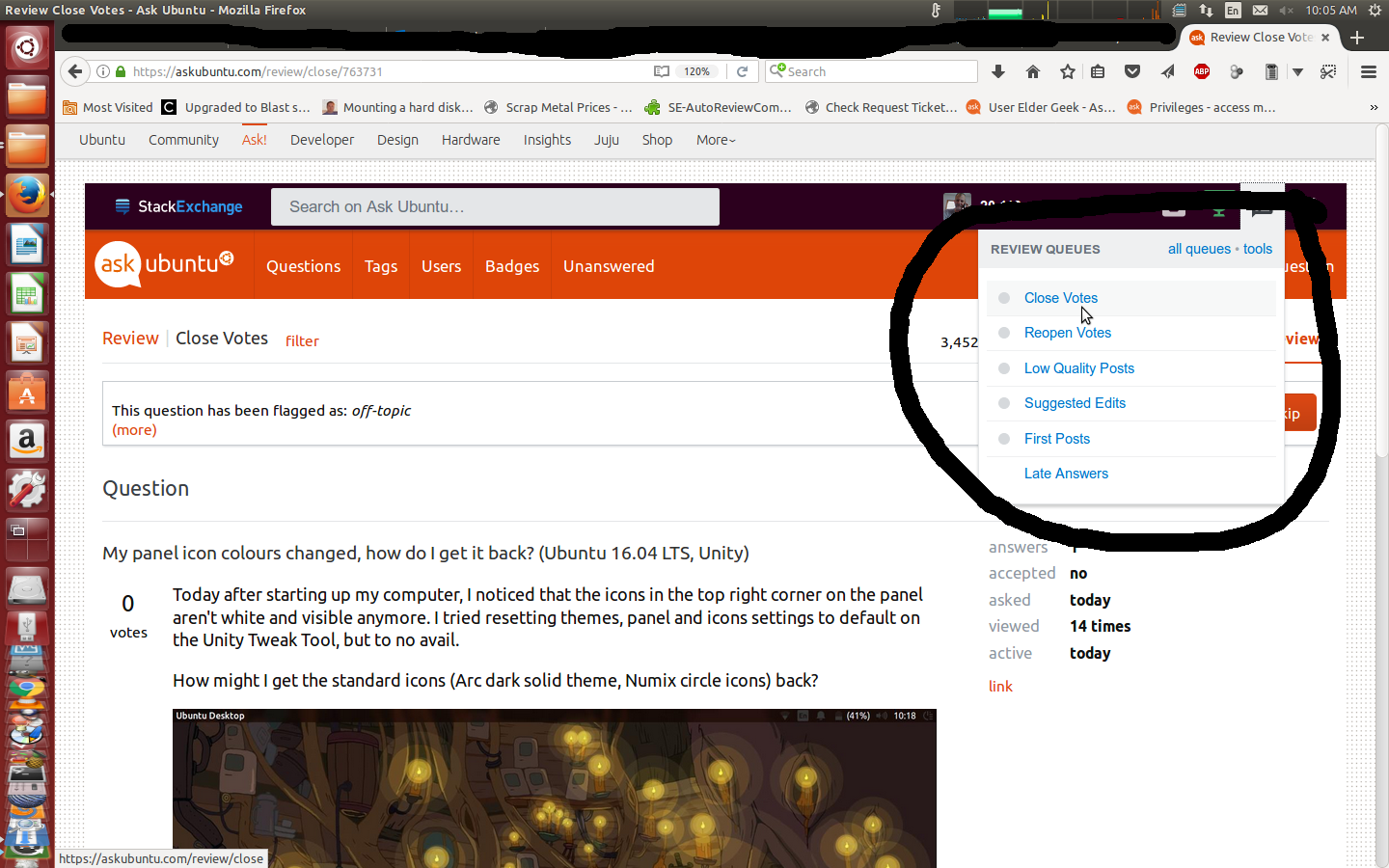Click Ubuntu in the top site navigation
The height and width of the screenshot is (868, 1389).
[102, 140]
